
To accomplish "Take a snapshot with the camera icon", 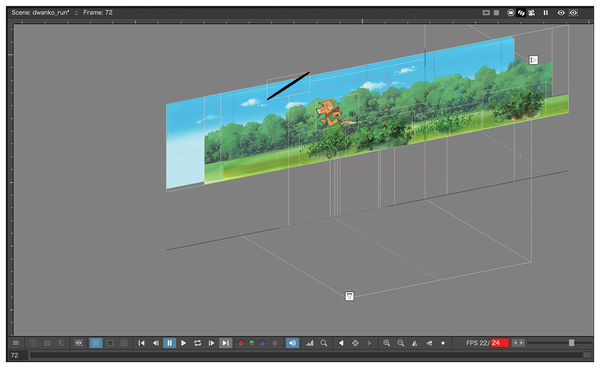I will (x=47, y=343).
